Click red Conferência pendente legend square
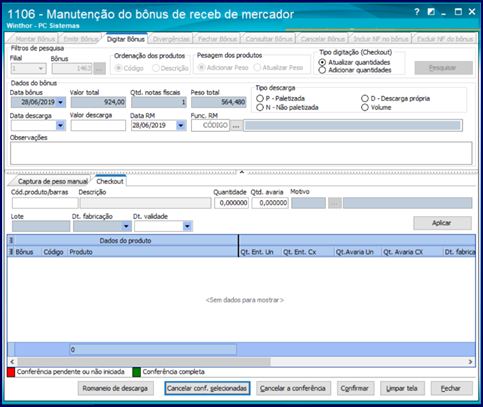This screenshot has width=483, height=407. click(x=11, y=372)
